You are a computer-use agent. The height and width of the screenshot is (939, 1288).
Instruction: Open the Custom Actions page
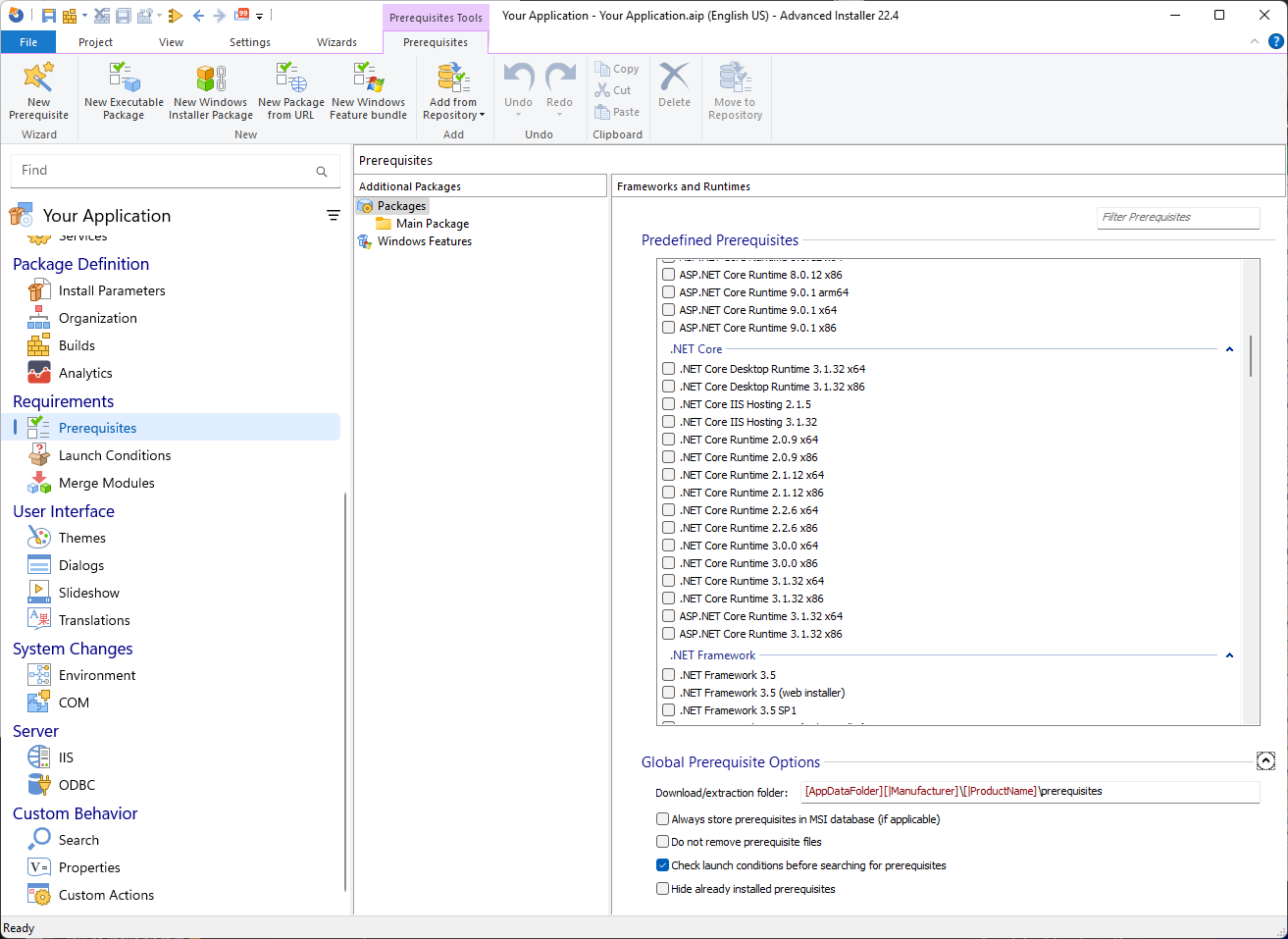click(106, 895)
